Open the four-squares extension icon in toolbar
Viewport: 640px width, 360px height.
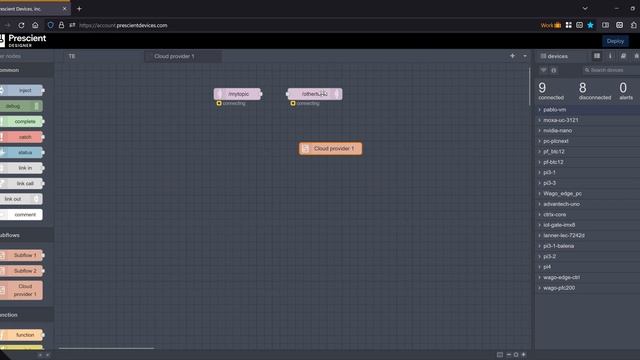(569, 25)
